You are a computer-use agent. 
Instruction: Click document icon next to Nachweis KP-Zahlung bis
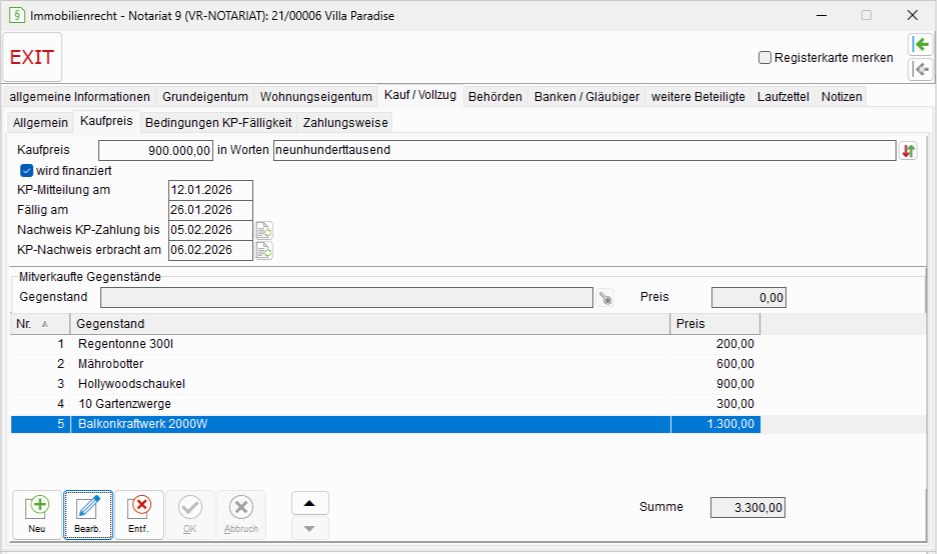click(x=264, y=230)
